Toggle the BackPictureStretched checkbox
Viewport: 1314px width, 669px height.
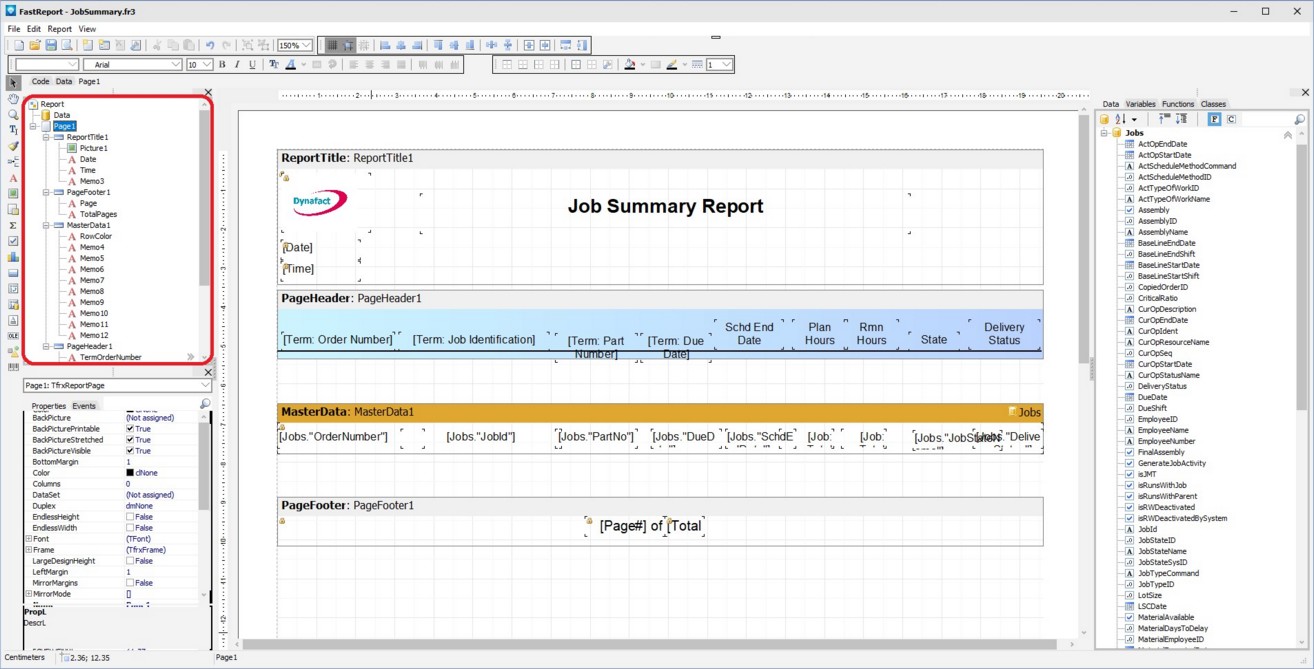[x=130, y=440]
